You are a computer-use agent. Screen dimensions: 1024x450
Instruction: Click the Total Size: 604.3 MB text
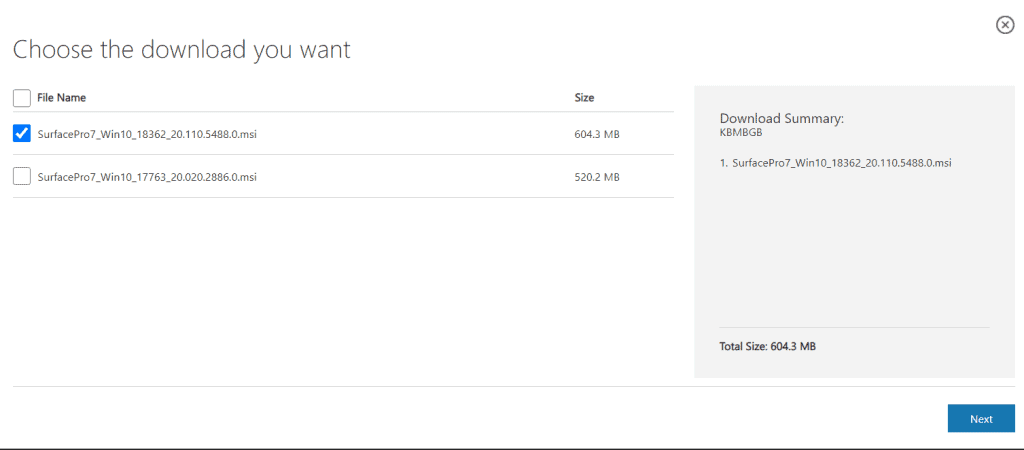767,346
